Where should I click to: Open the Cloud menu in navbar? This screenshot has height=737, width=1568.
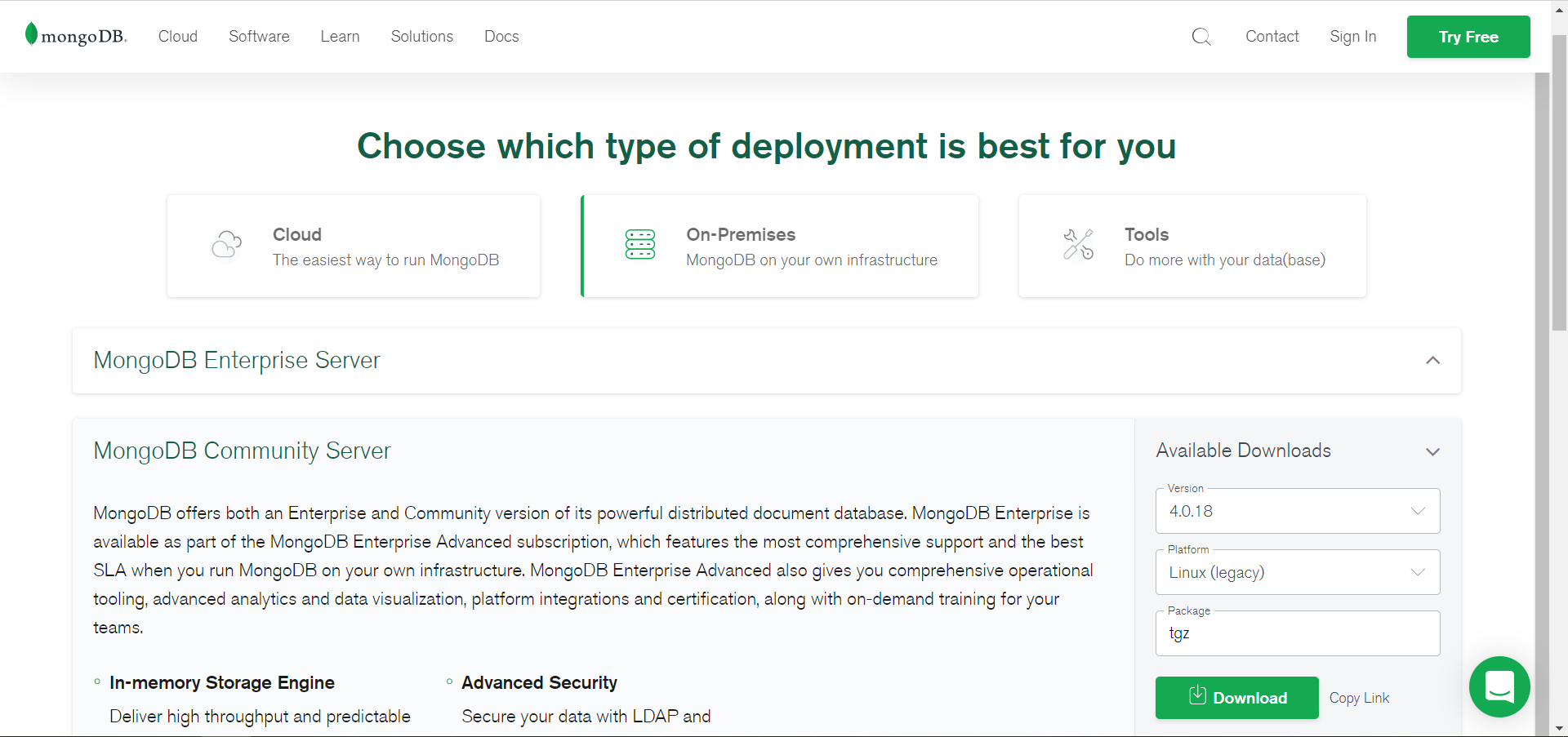pyautogui.click(x=178, y=37)
